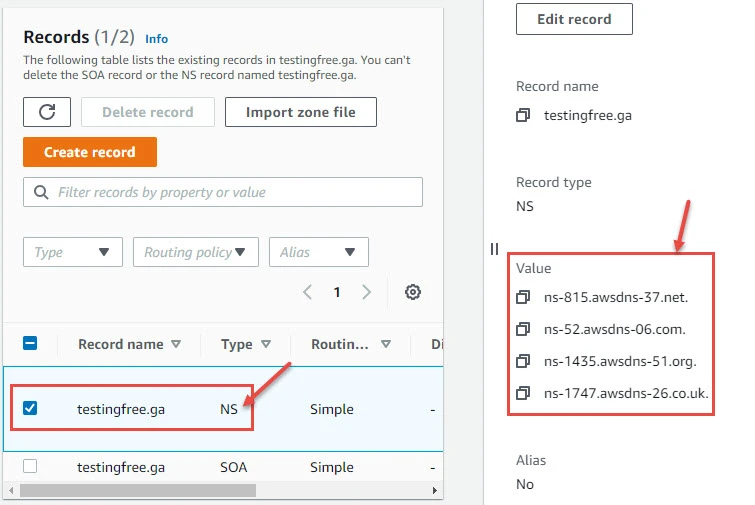This screenshot has width=755, height=505.
Task: Select the testingfree.ga SOA record checkbox
Action: [30, 466]
